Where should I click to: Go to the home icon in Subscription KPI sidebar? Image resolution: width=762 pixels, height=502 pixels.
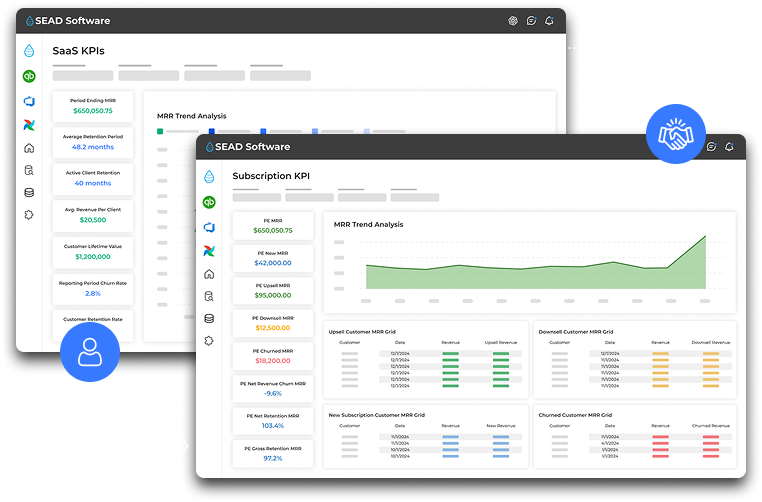[209, 274]
